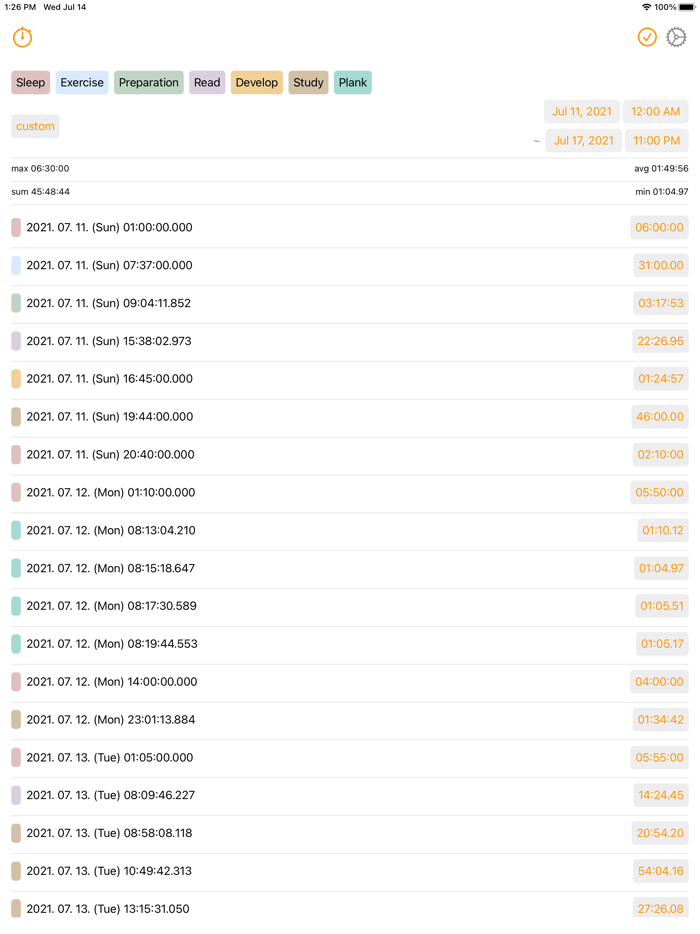
Task: Open the Jul 12 Mon 08:13:04.210 record
Action: click(x=111, y=531)
